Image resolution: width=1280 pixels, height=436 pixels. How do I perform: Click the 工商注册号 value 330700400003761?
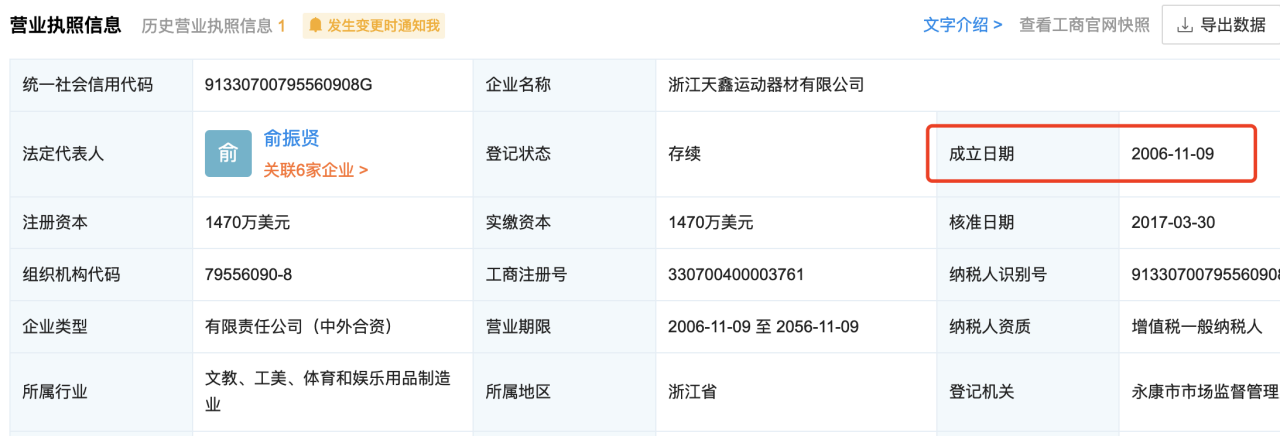tap(736, 274)
